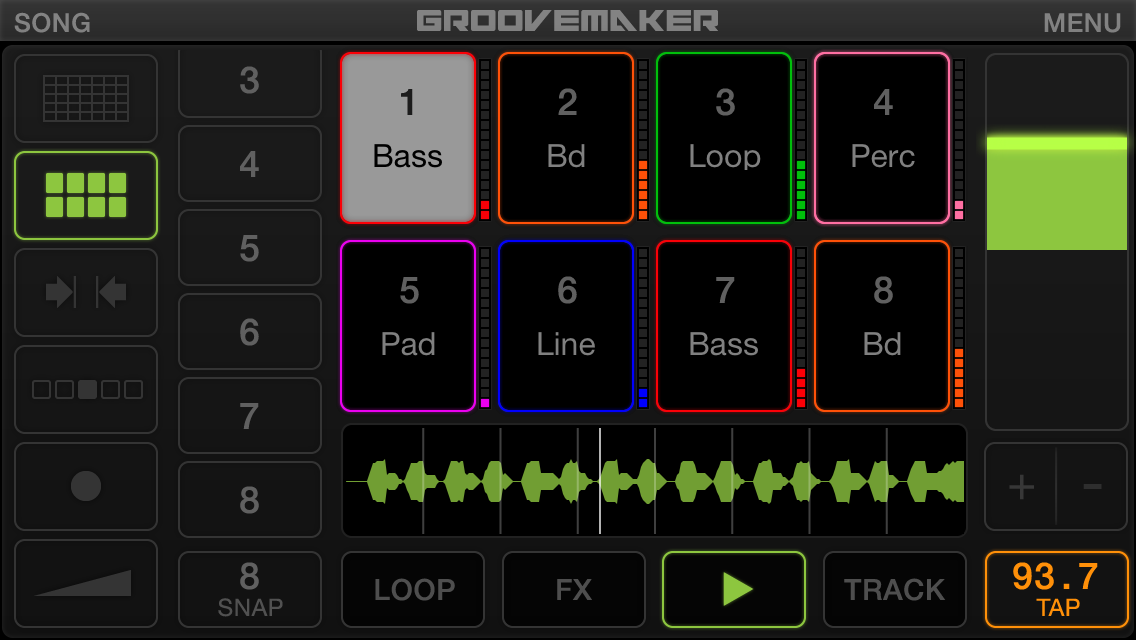
Task: Open the SONG menu
Action: 52,22
